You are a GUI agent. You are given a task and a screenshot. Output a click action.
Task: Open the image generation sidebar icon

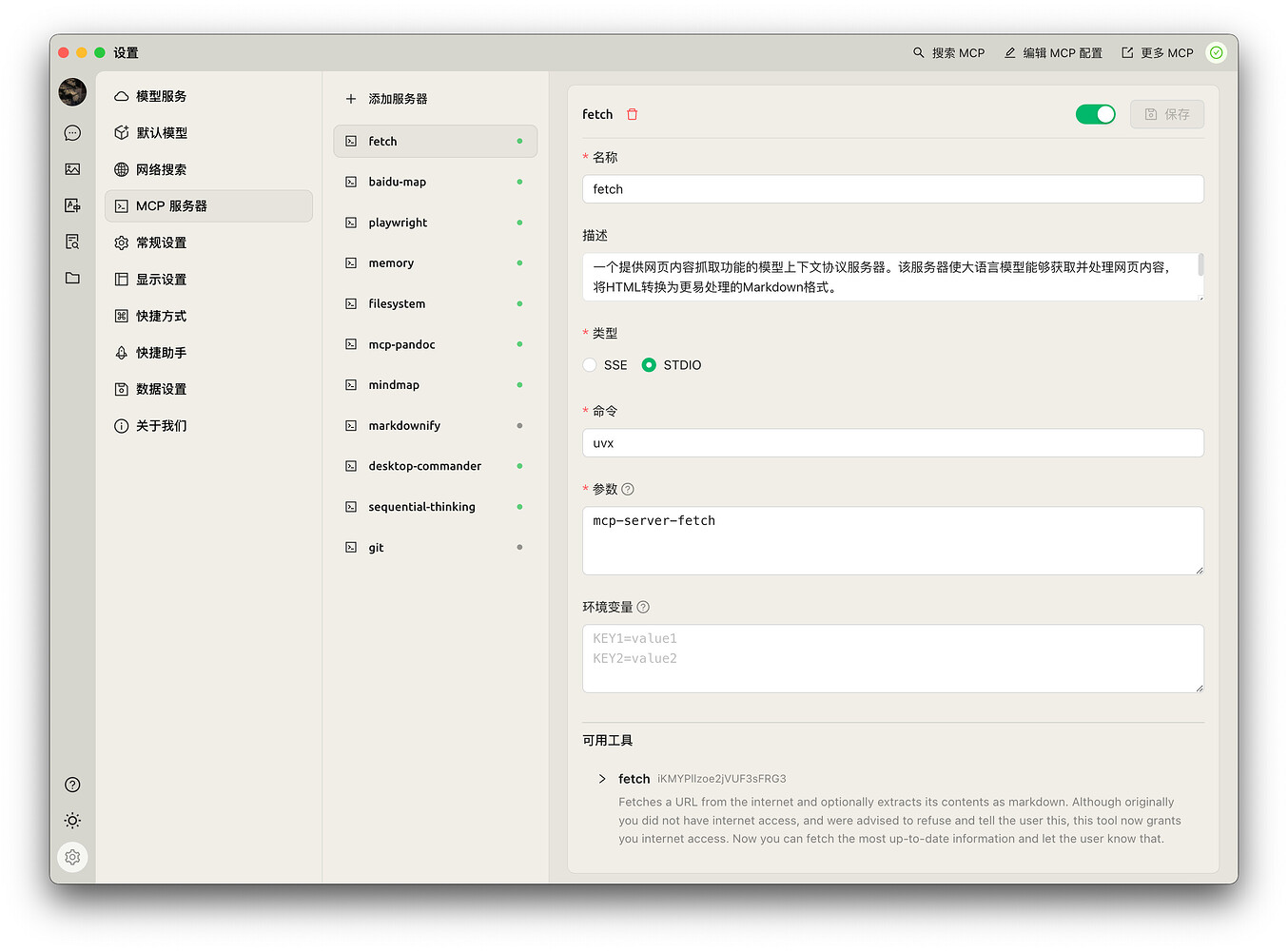[72, 169]
